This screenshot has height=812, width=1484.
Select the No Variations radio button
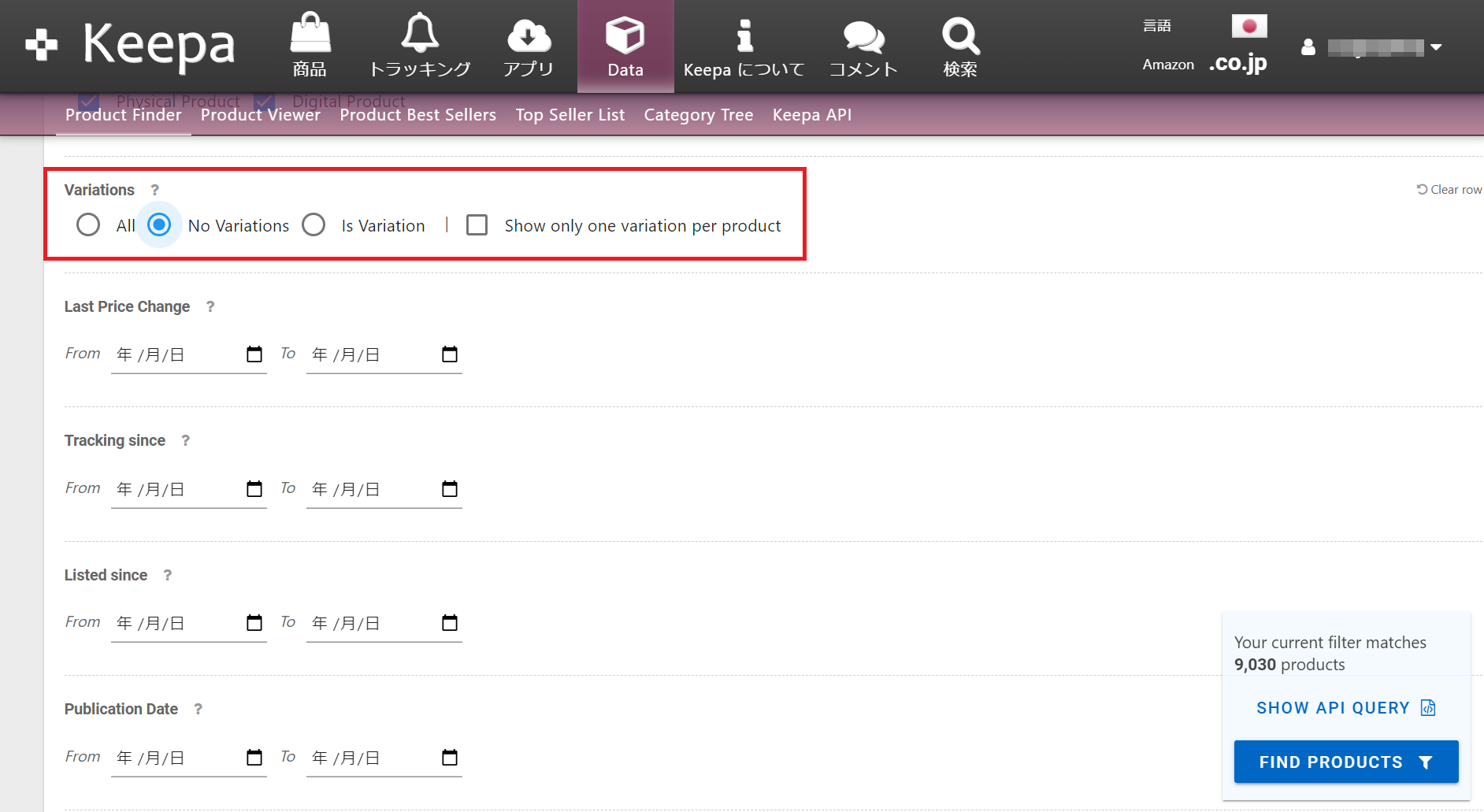click(x=159, y=225)
